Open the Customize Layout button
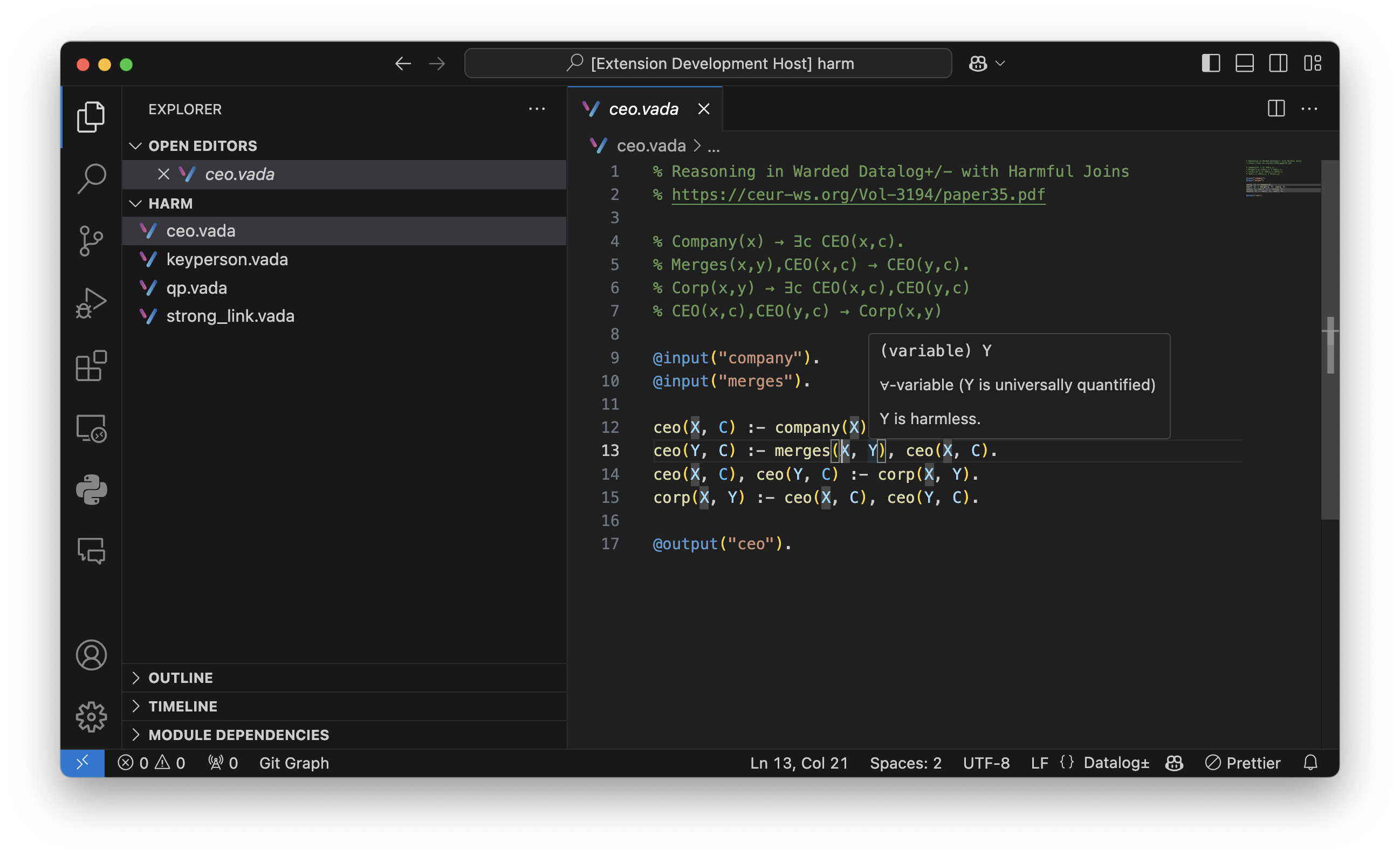Screen dimensions: 1400x857 [1313, 64]
